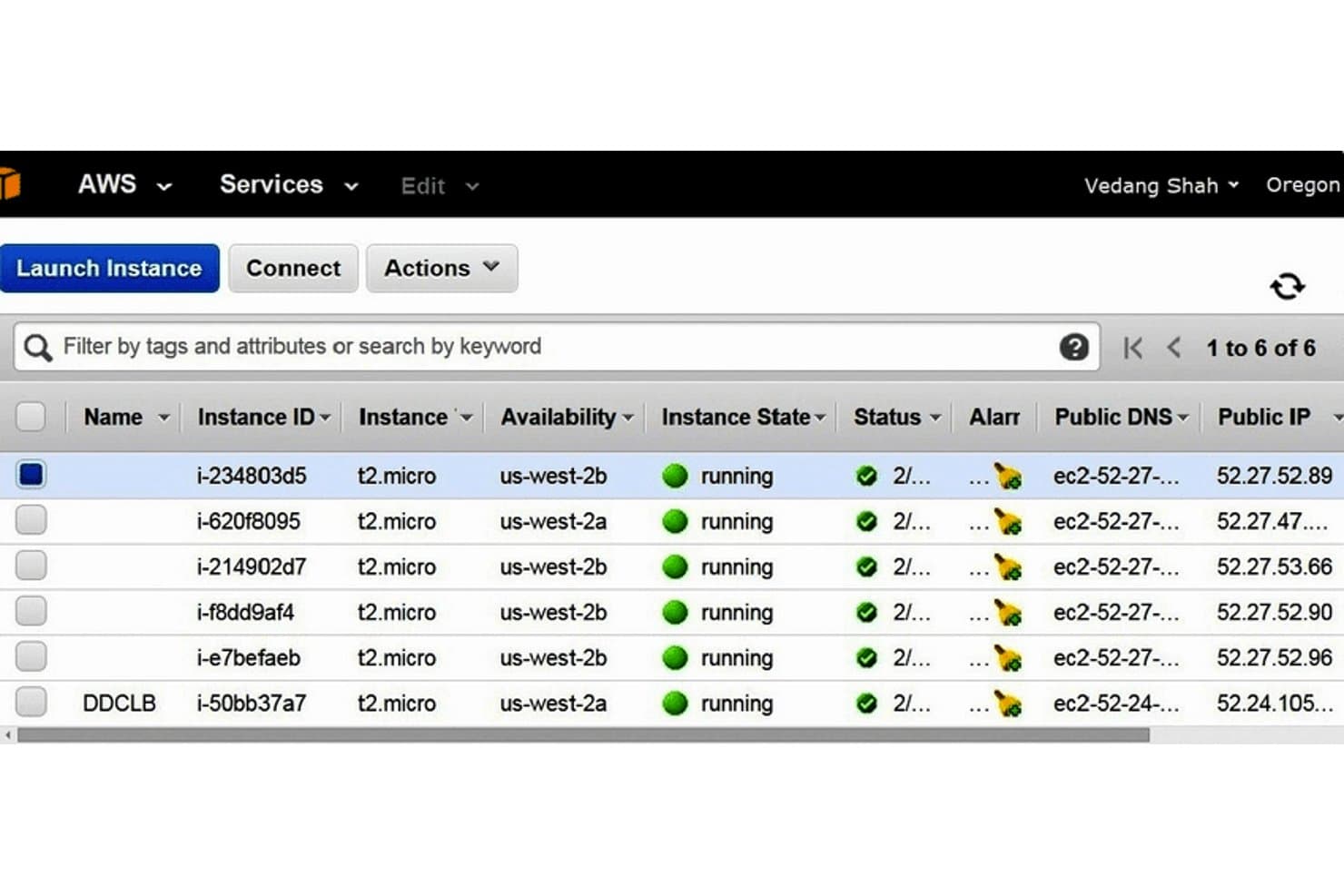This screenshot has width=1344, height=896.
Task: Select checkbox for instance i-214902d7
Action: pyautogui.click(x=31, y=566)
